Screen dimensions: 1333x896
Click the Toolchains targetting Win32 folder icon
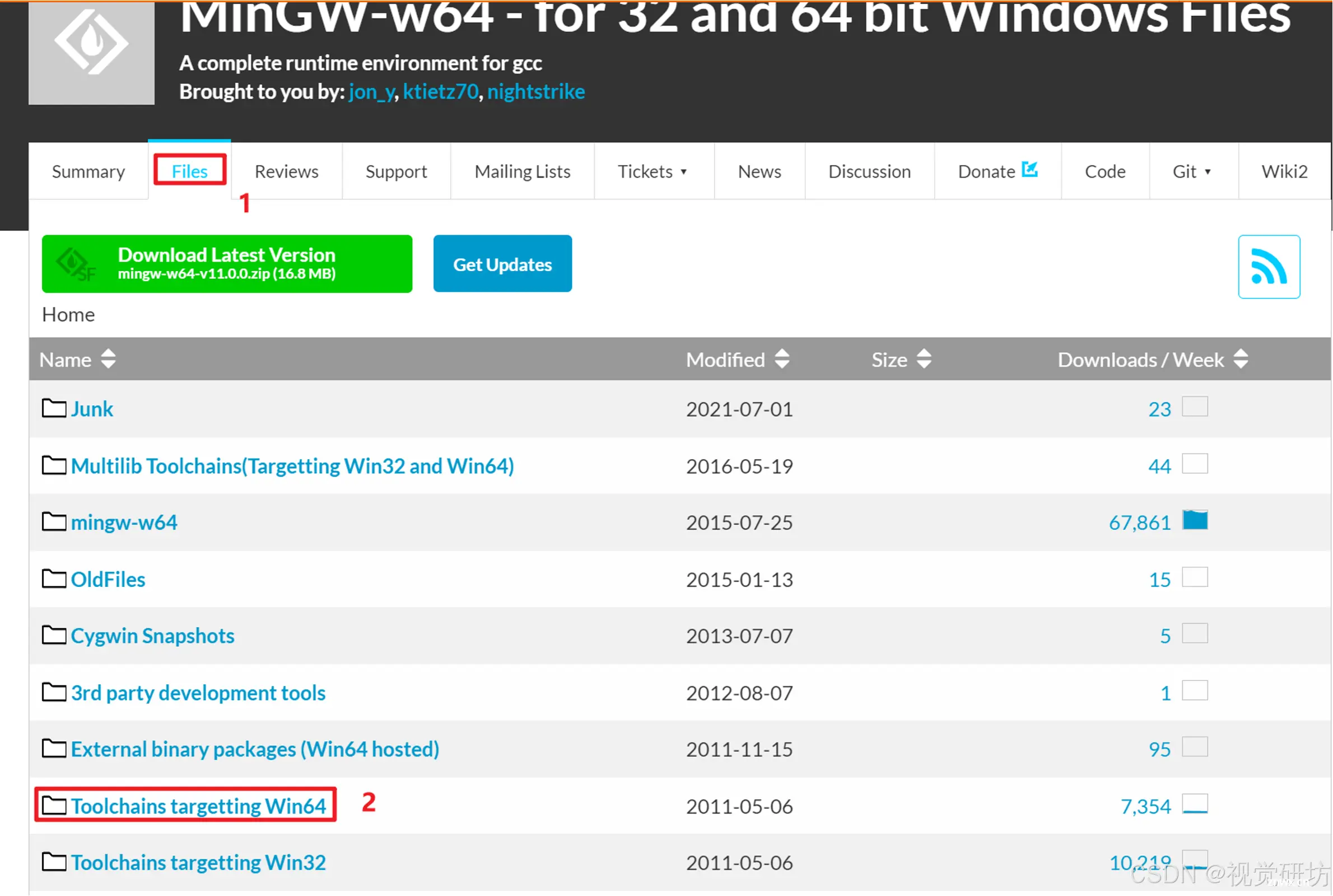point(54,862)
